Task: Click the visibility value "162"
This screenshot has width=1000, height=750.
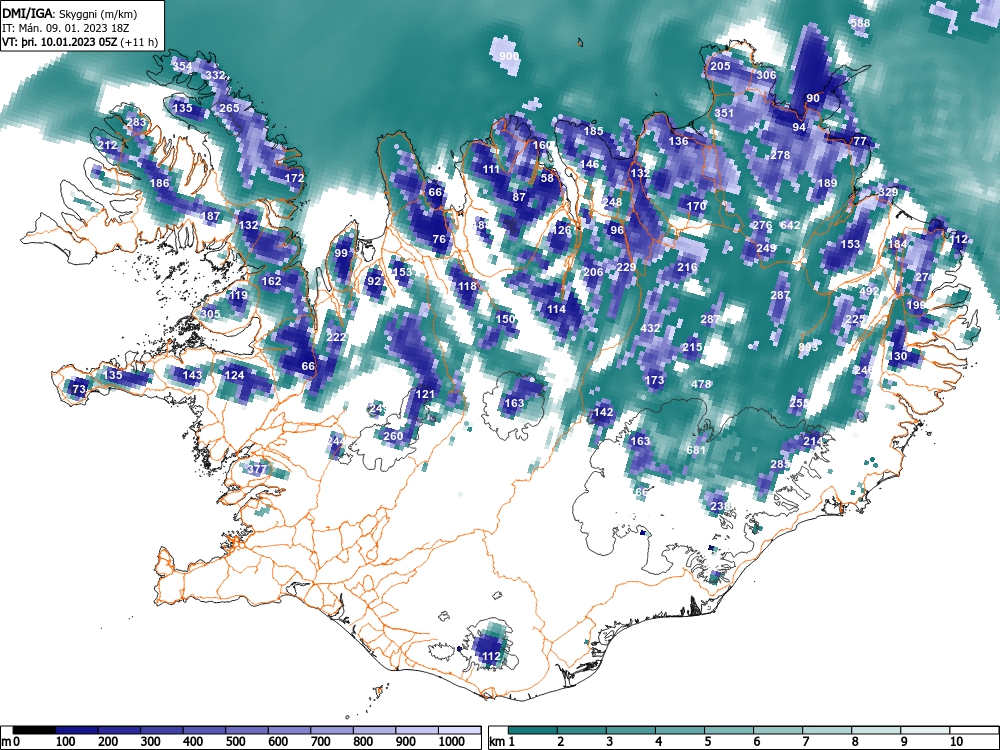Action: tap(271, 281)
